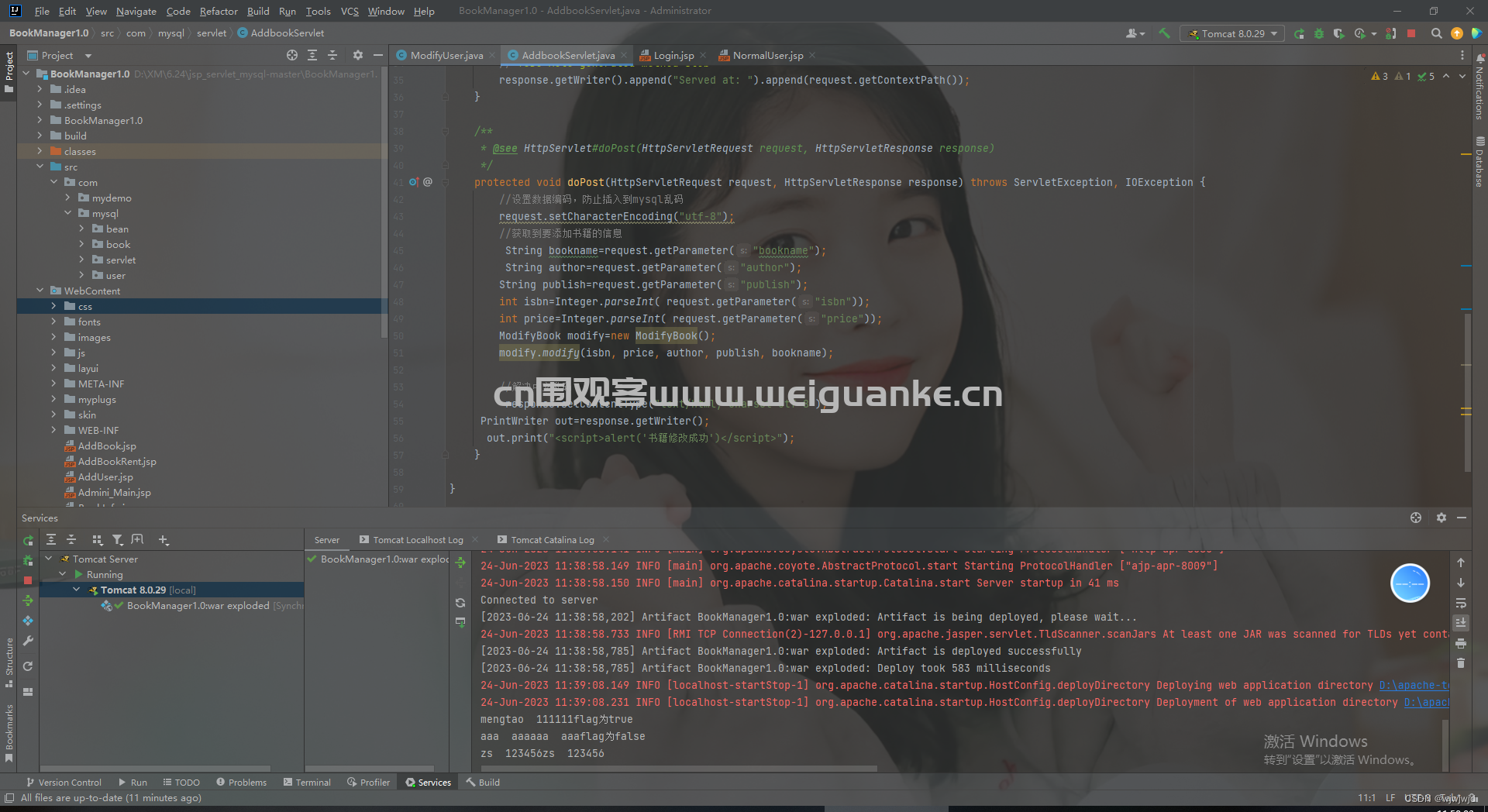The width and height of the screenshot is (1488, 812).
Task: Click the console horizontal scrollbar
Action: [678, 769]
